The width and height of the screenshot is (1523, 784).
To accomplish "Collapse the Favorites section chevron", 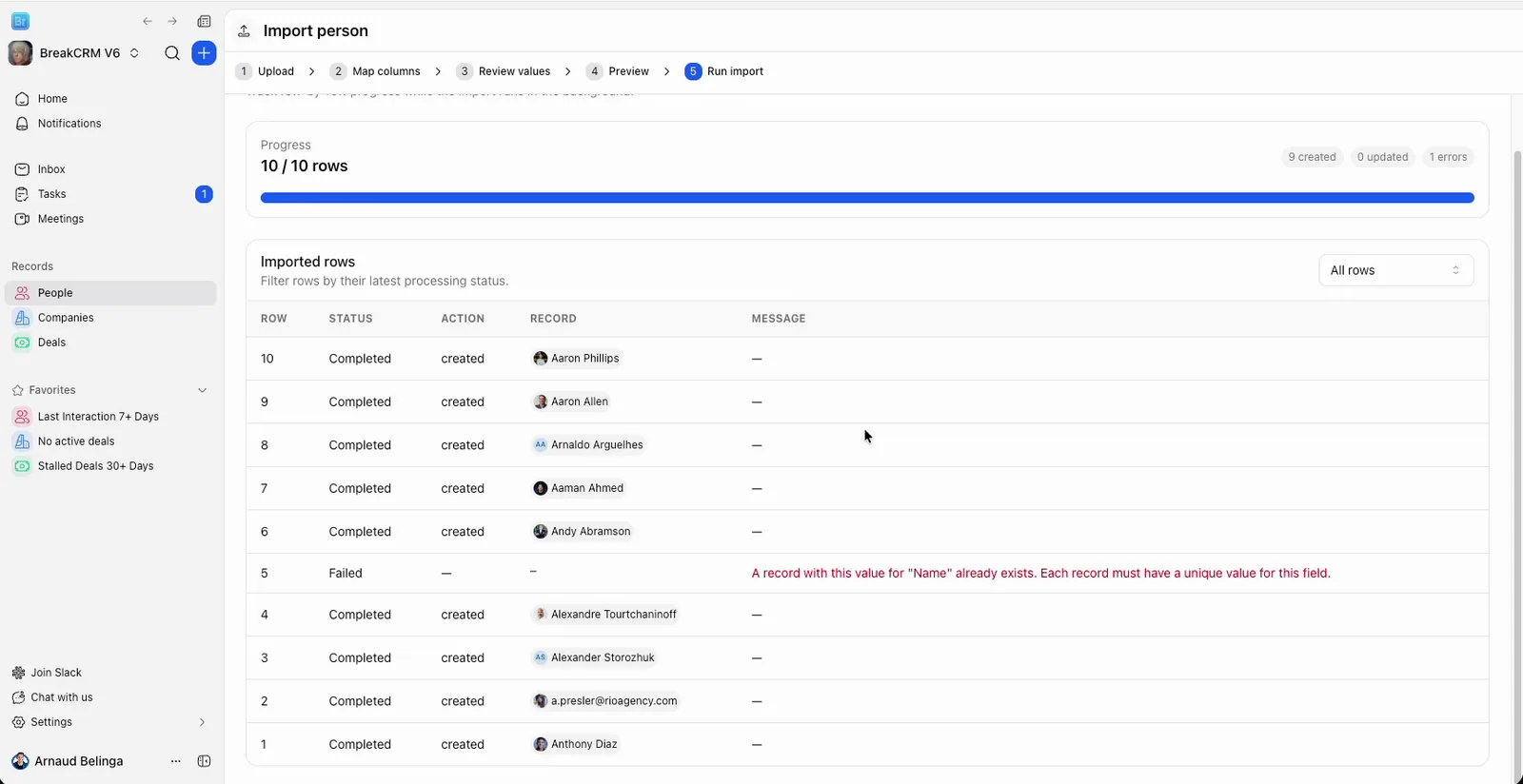I will click(202, 390).
